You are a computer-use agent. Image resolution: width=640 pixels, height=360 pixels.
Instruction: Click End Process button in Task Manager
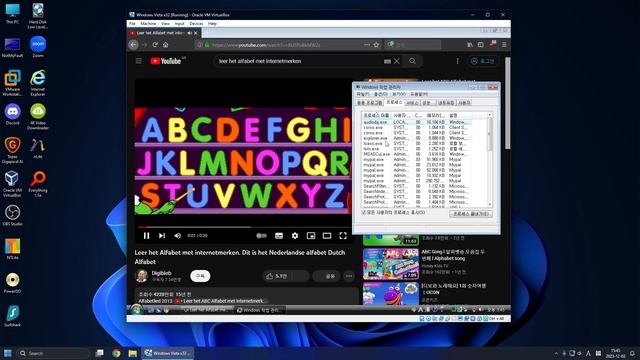(x=471, y=214)
